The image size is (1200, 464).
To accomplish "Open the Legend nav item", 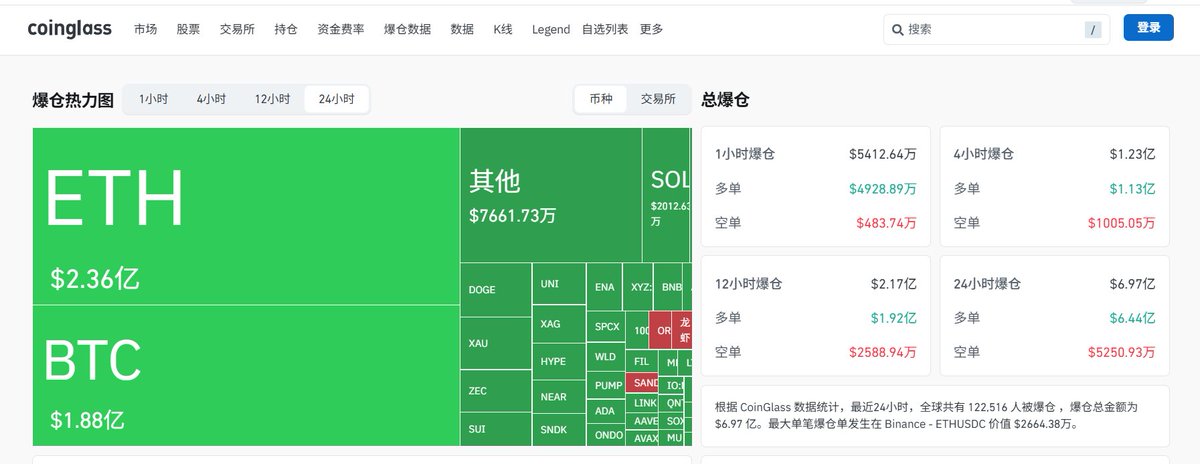I will click(x=551, y=30).
